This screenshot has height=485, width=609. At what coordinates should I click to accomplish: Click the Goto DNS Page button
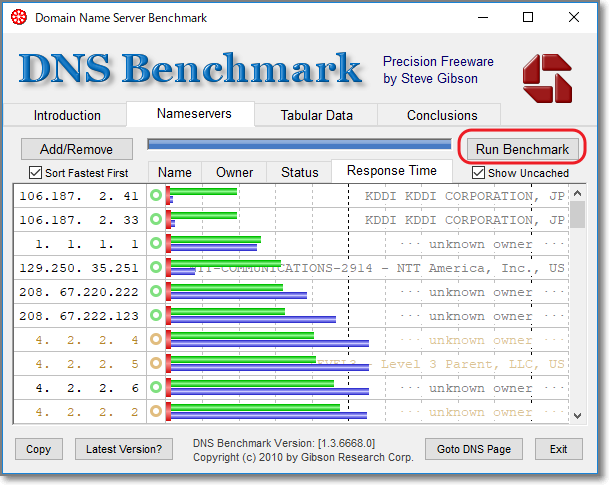(475, 449)
